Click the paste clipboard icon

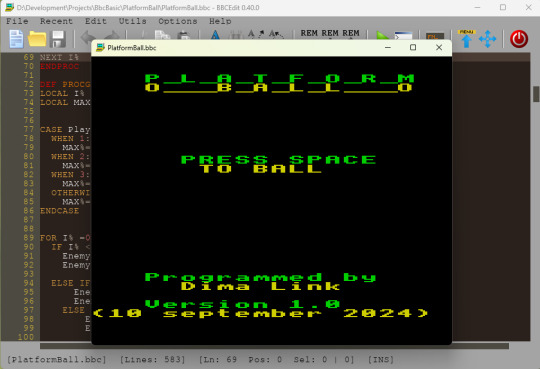184,35
